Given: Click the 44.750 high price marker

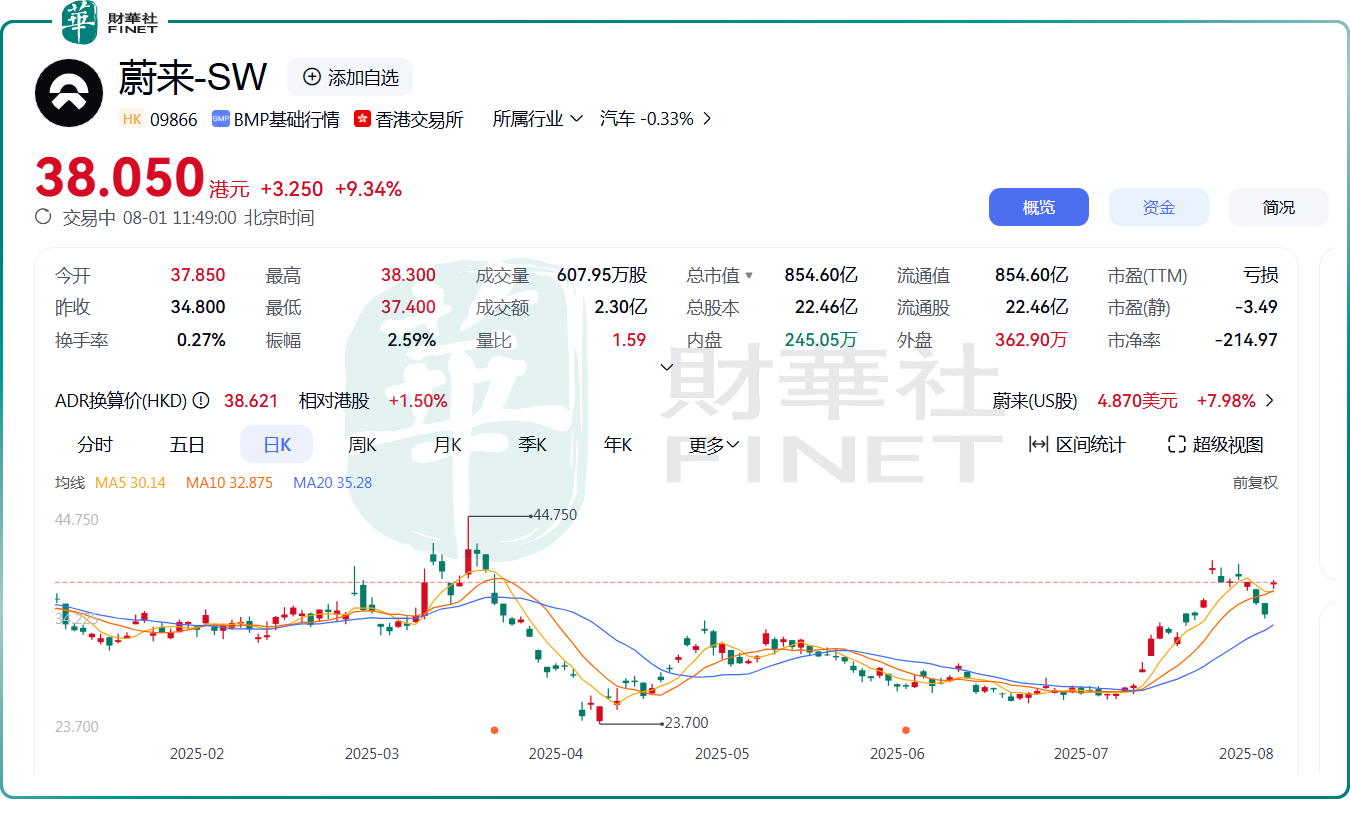Looking at the screenshot, I should pos(555,515).
